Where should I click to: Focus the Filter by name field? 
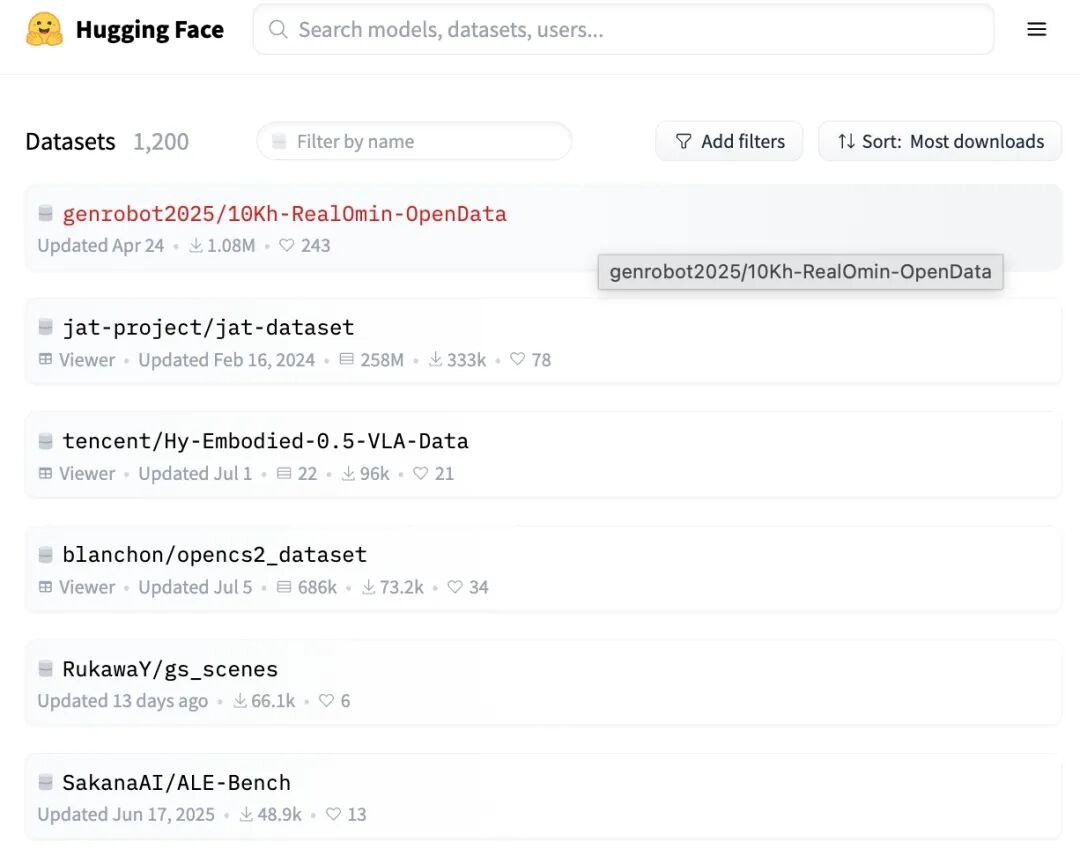(414, 141)
